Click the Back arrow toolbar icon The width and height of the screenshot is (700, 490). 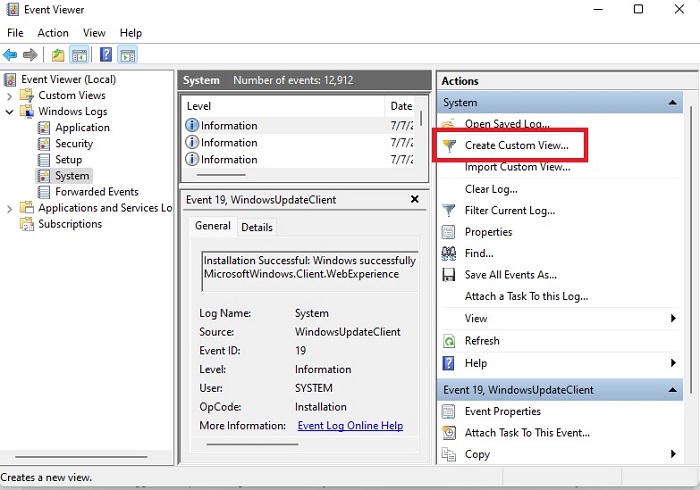click(10, 55)
